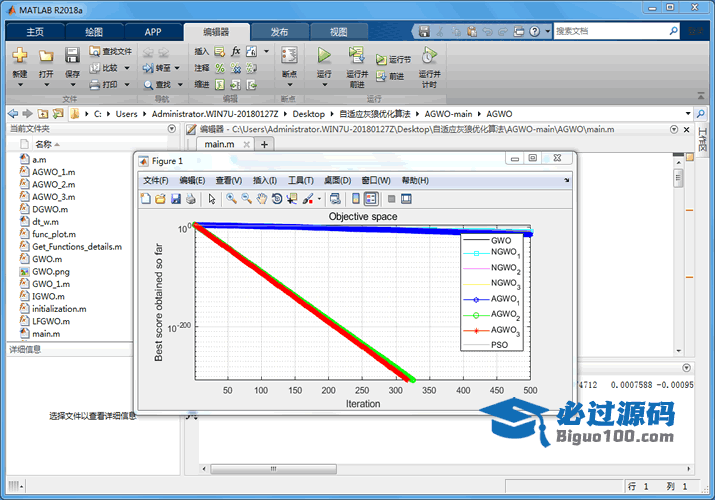Open the Print (打印) dropdown arrow
The height and width of the screenshot is (500, 715).
pos(127,85)
